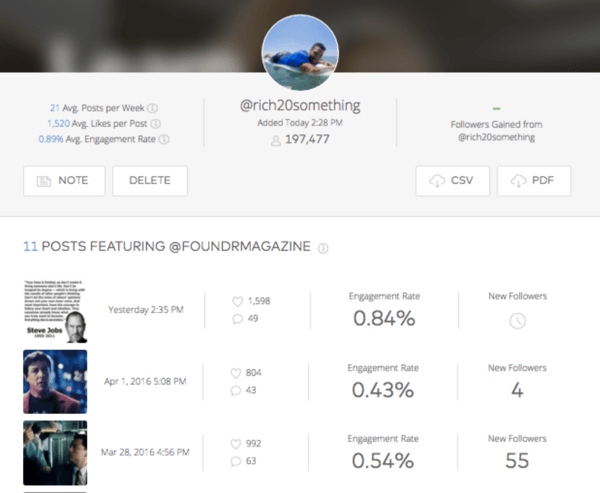600x493 pixels.
Task: Click the 43 comments count
Action: click(251, 390)
